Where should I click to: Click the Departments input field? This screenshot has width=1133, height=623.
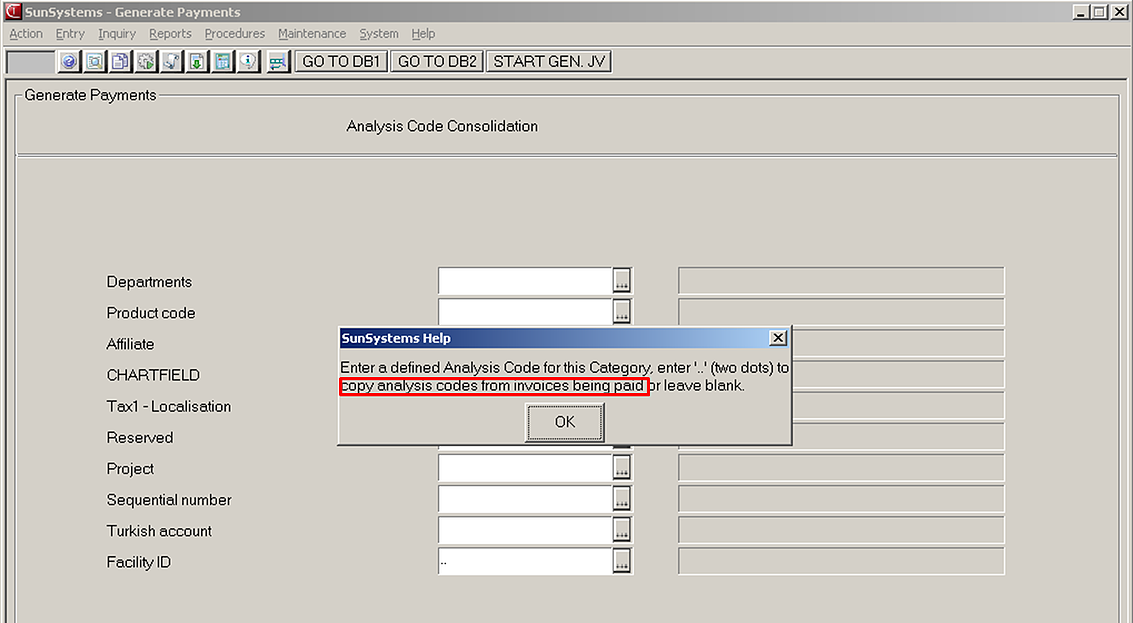[525, 281]
